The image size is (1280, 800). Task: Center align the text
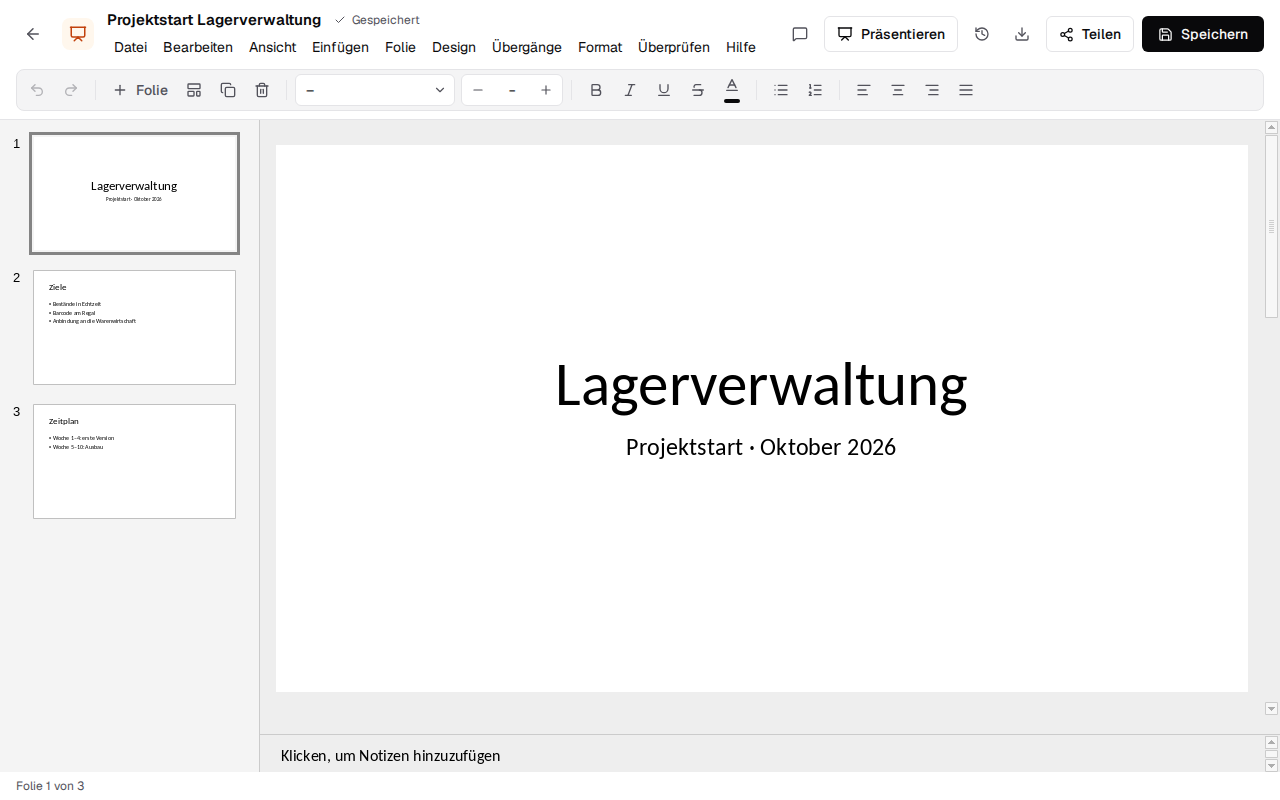click(898, 90)
